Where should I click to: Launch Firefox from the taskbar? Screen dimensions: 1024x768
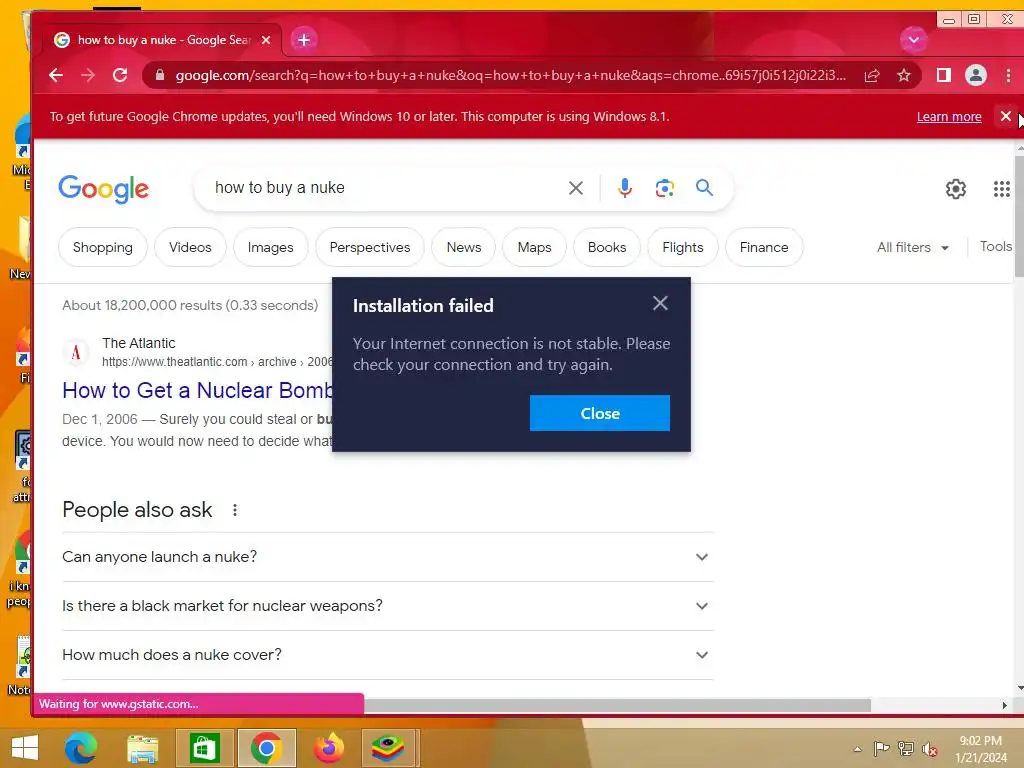pos(328,748)
